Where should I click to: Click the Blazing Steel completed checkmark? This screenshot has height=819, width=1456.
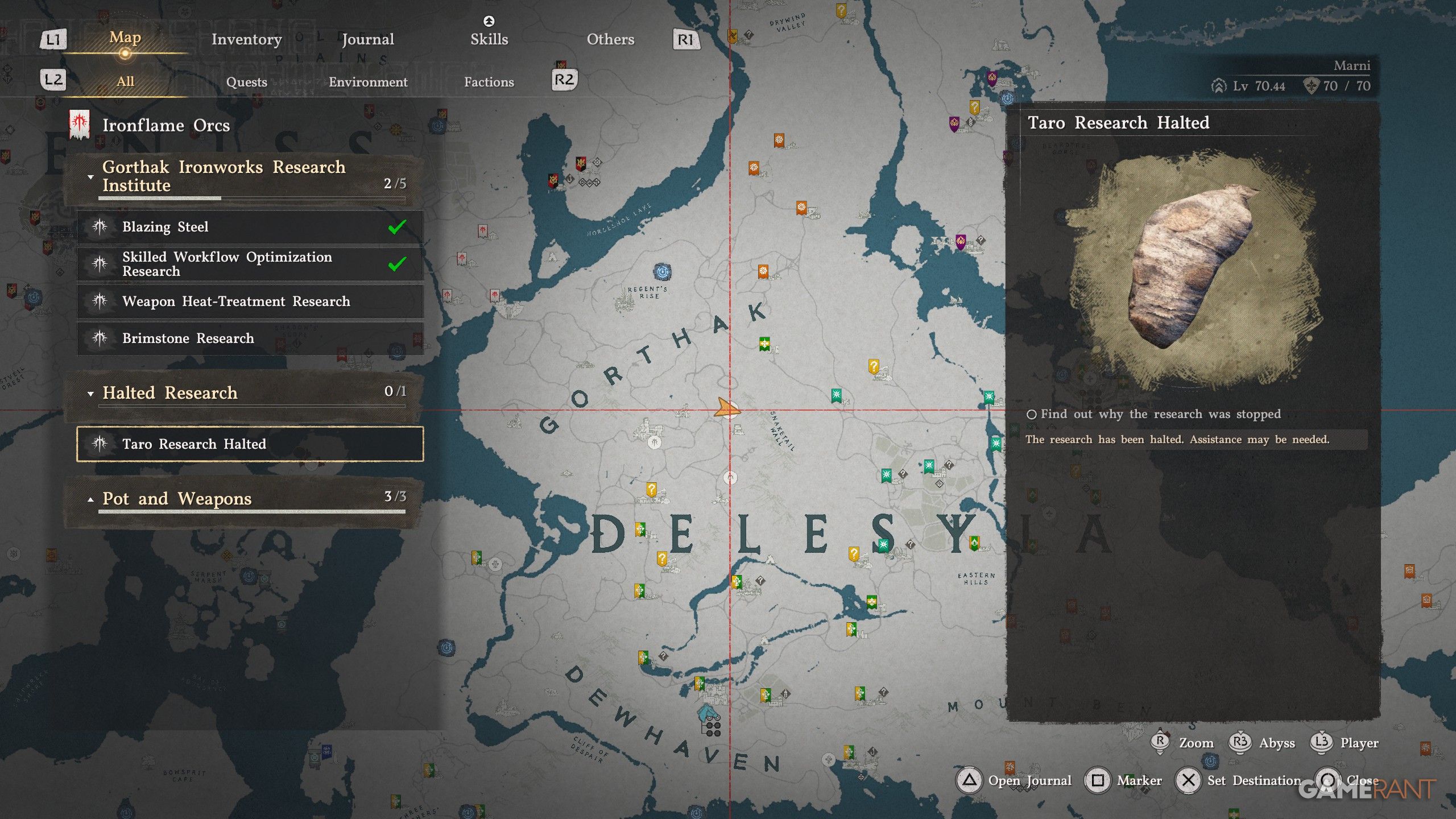(x=396, y=227)
